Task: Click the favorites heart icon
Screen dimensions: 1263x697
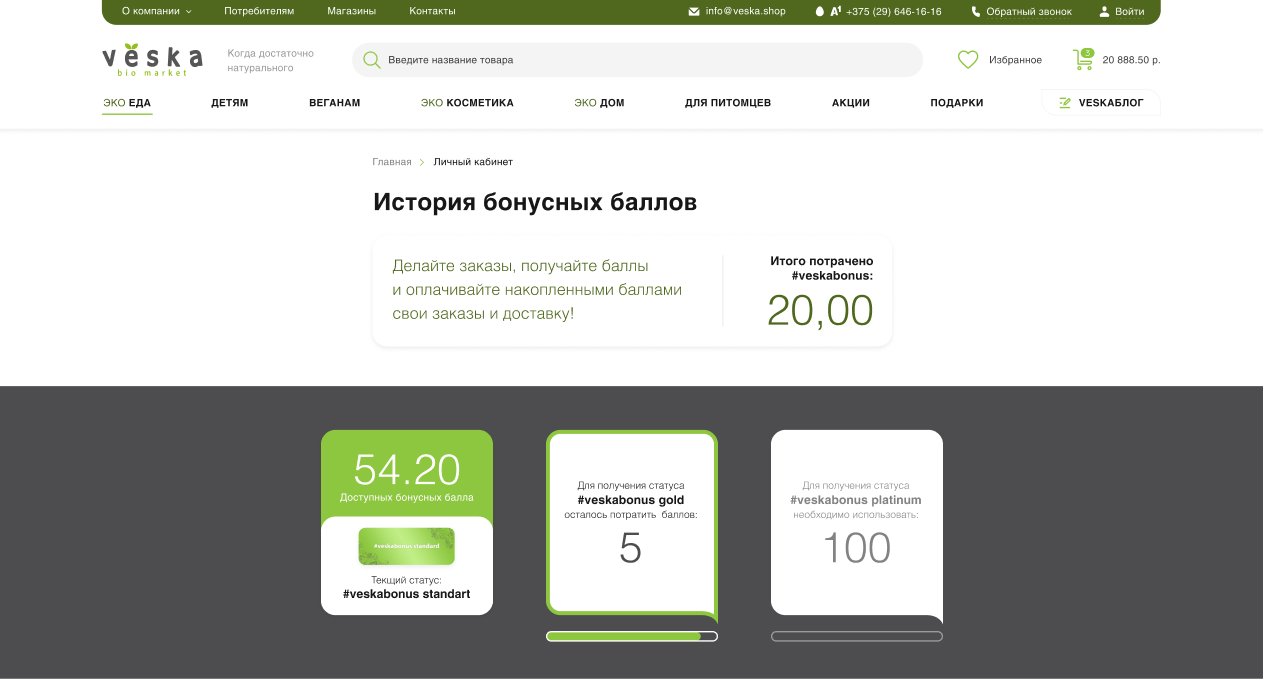Action: tap(967, 60)
